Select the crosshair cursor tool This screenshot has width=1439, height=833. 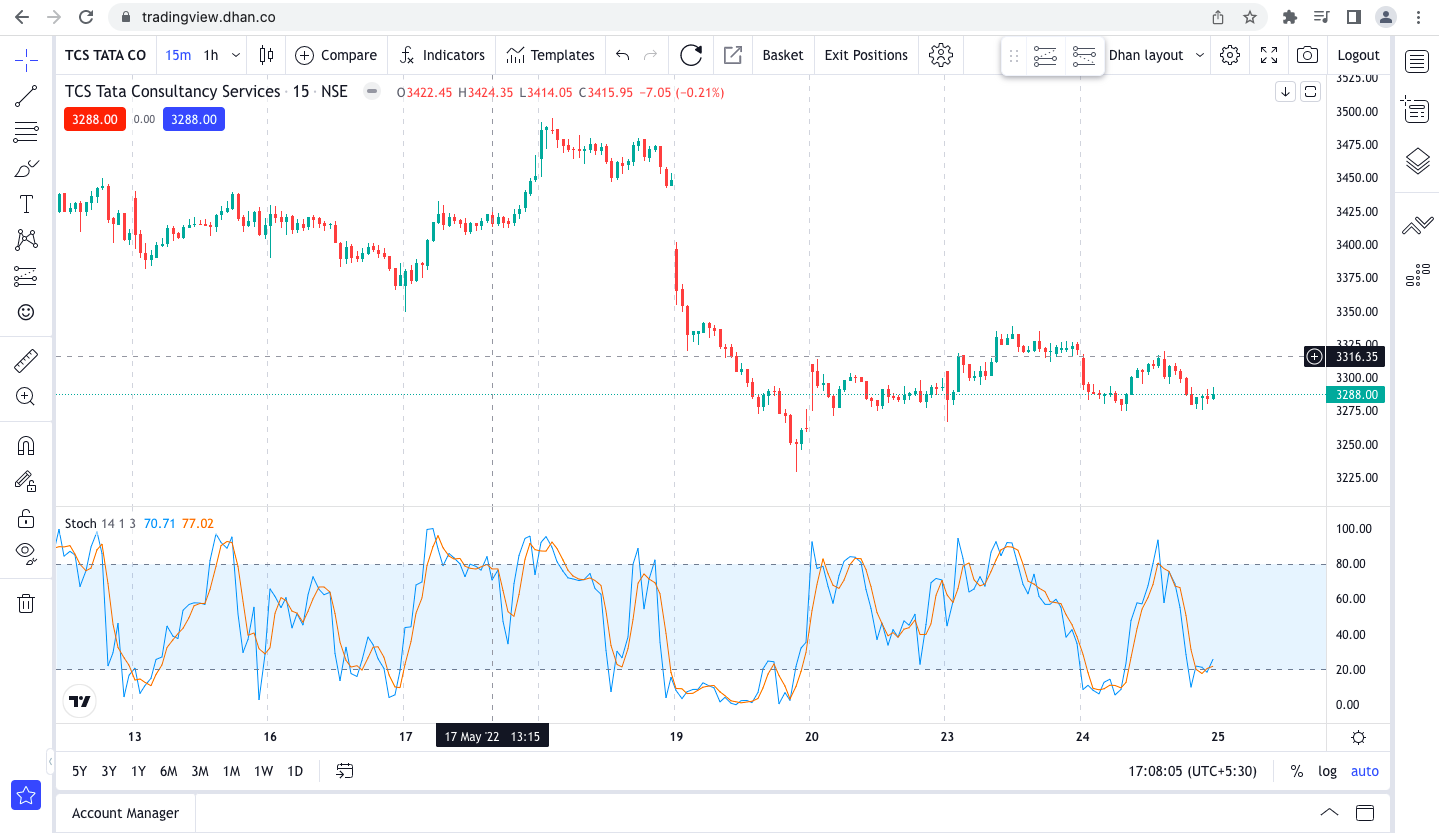[26, 60]
